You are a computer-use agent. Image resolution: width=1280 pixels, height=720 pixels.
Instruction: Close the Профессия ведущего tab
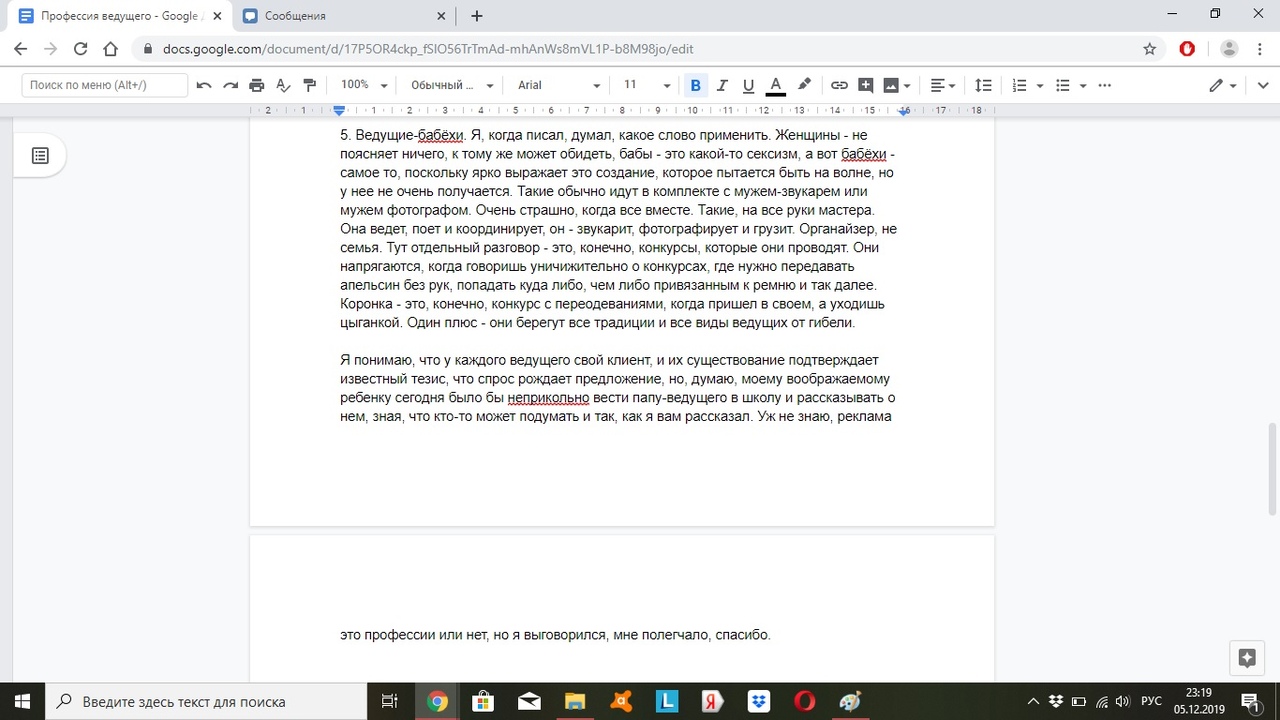[217, 16]
